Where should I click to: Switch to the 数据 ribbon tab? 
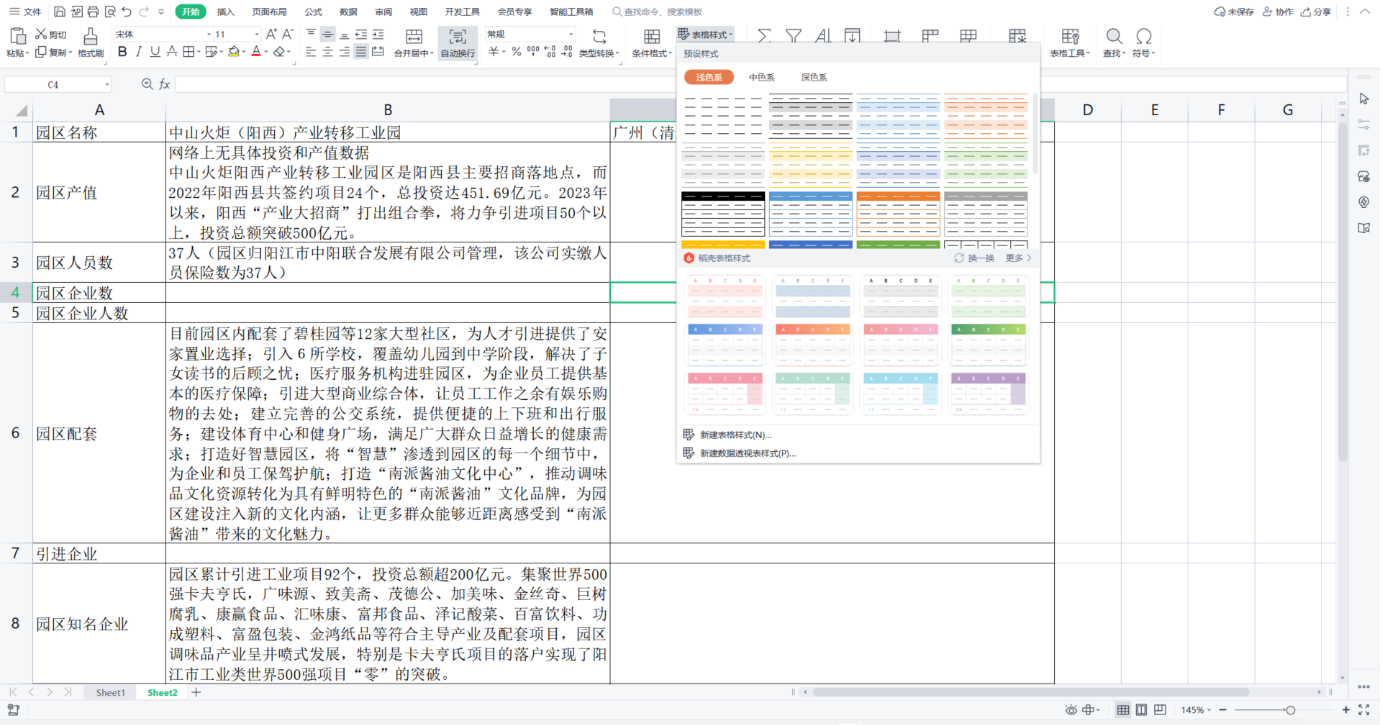(x=348, y=12)
